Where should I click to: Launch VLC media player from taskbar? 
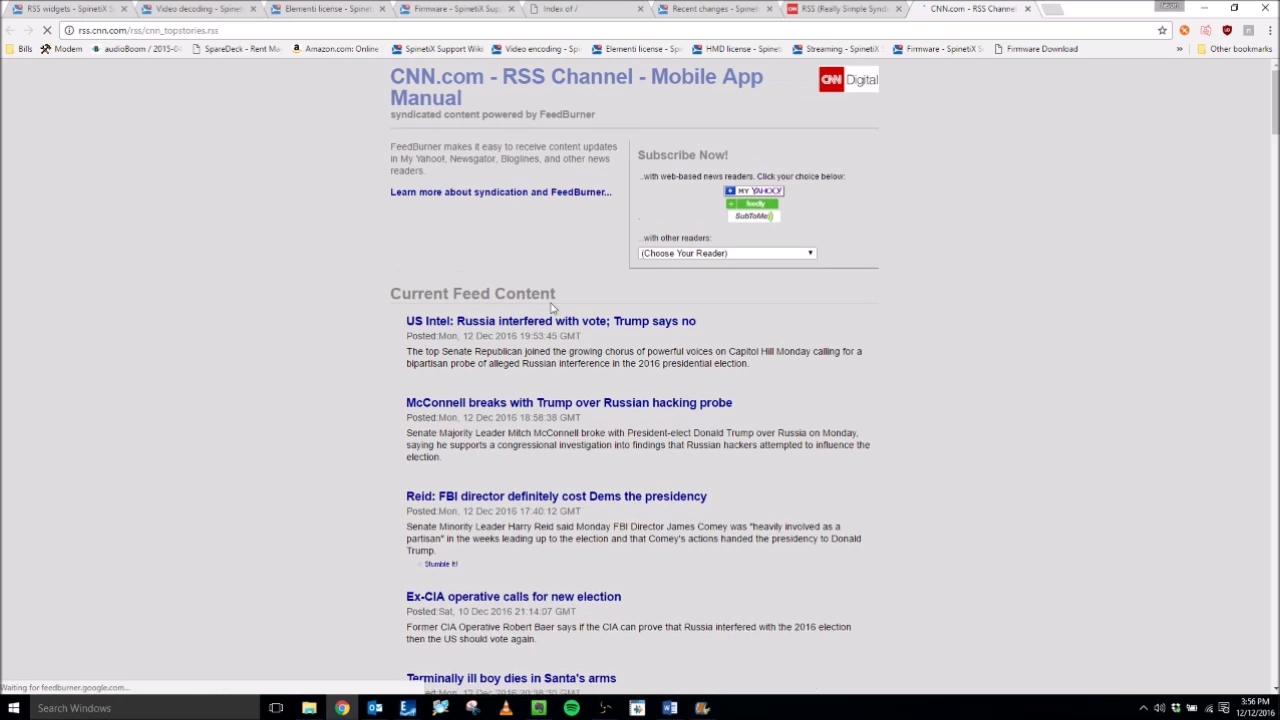click(x=506, y=708)
